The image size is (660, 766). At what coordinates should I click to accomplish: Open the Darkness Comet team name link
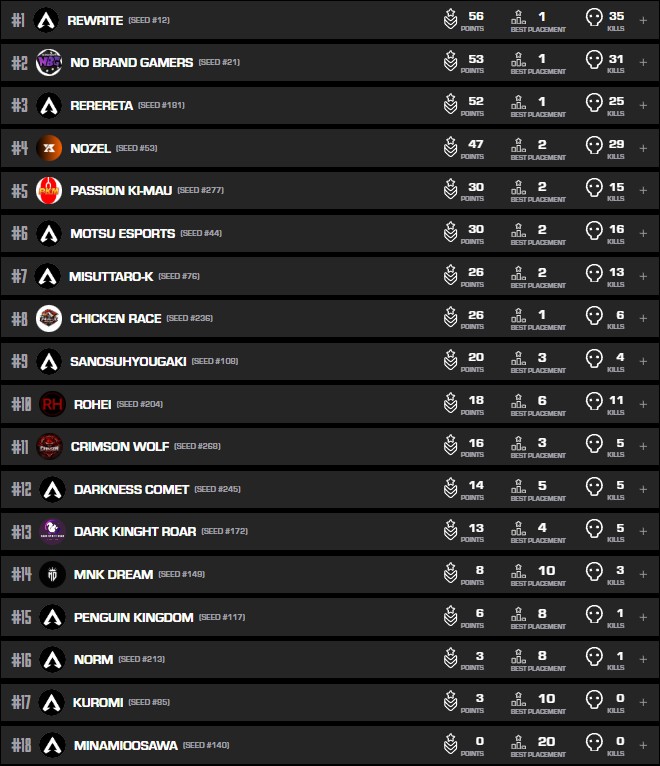[131, 489]
